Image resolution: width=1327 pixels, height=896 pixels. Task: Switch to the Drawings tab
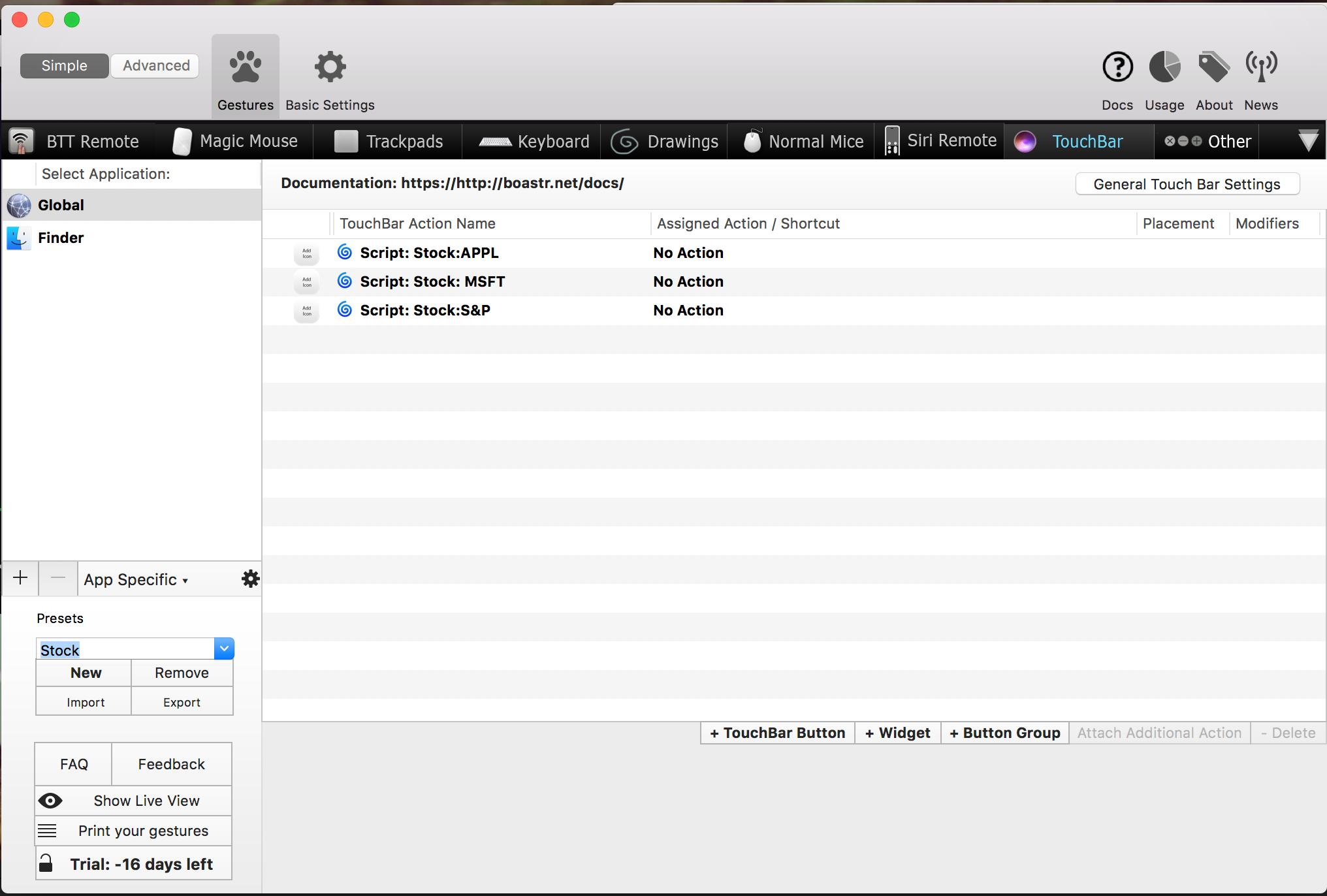click(665, 141)
